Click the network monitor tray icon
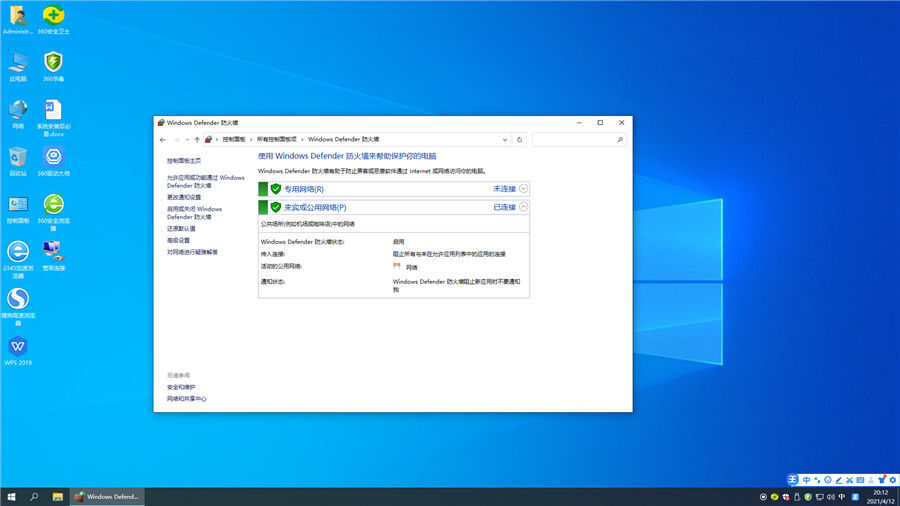Image resolution: width=900 pixels, height=506 pixels. pos(820,497)
